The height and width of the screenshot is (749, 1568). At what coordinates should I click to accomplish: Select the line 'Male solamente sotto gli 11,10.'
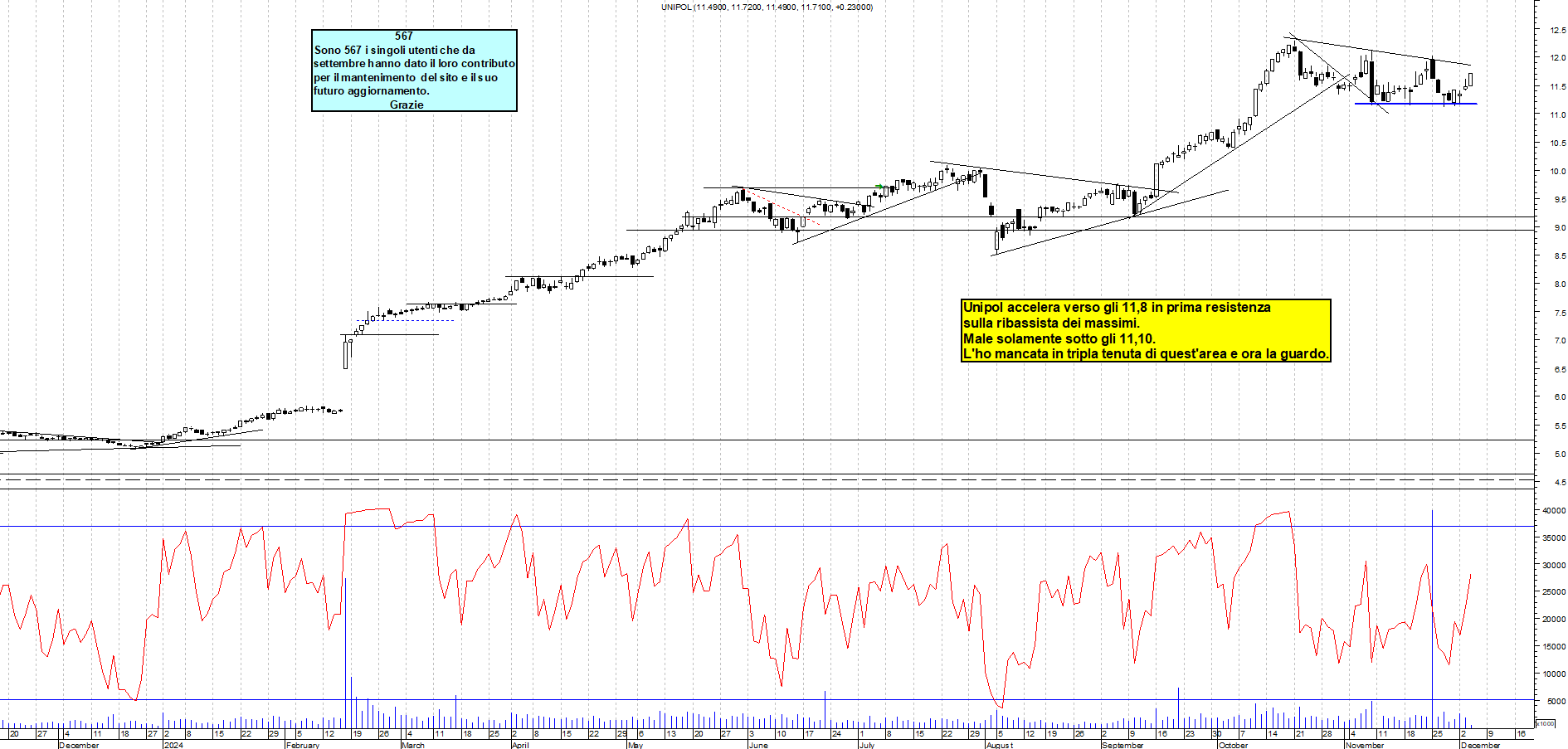1059,338
